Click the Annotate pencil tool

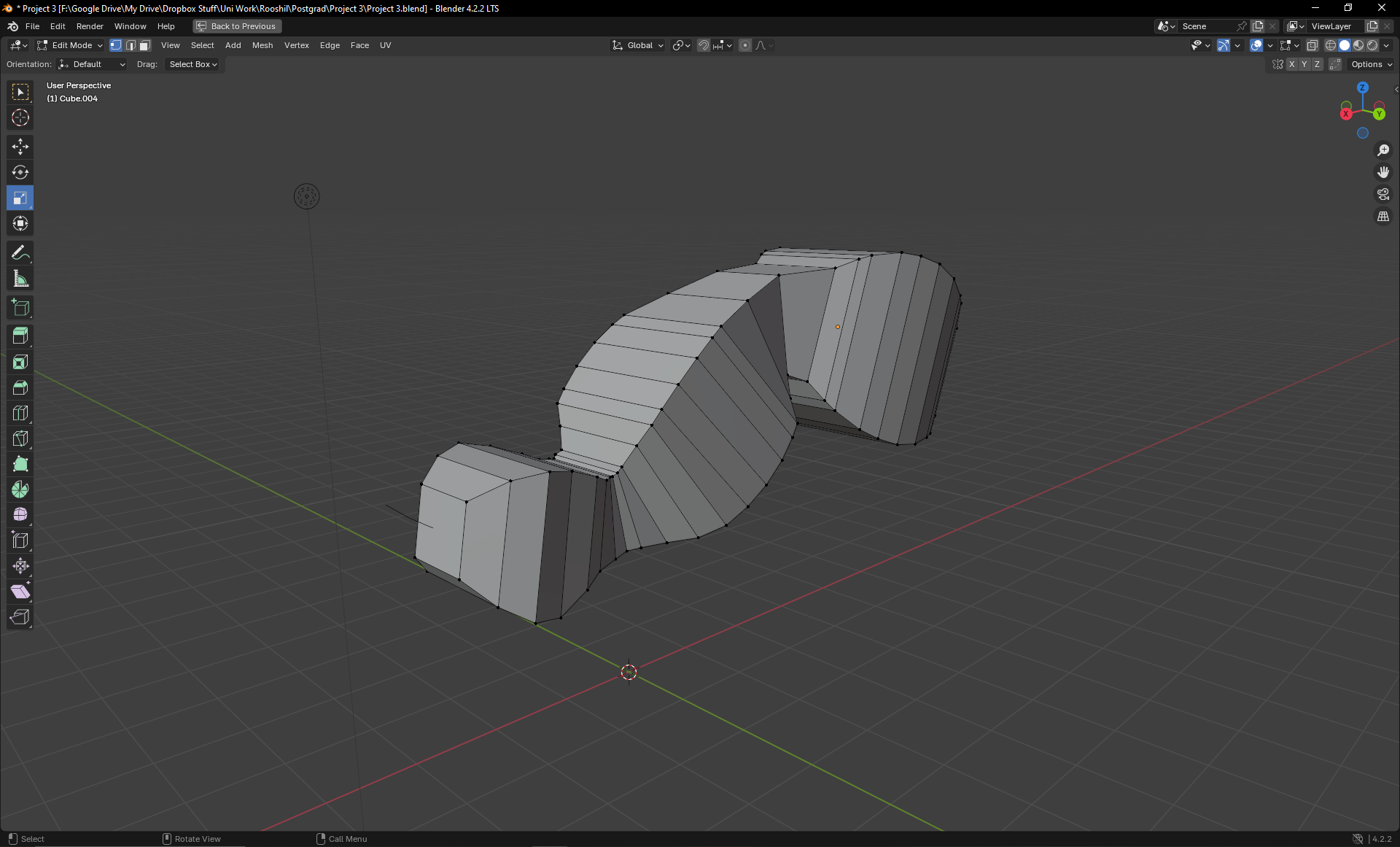tap(20, 253)
